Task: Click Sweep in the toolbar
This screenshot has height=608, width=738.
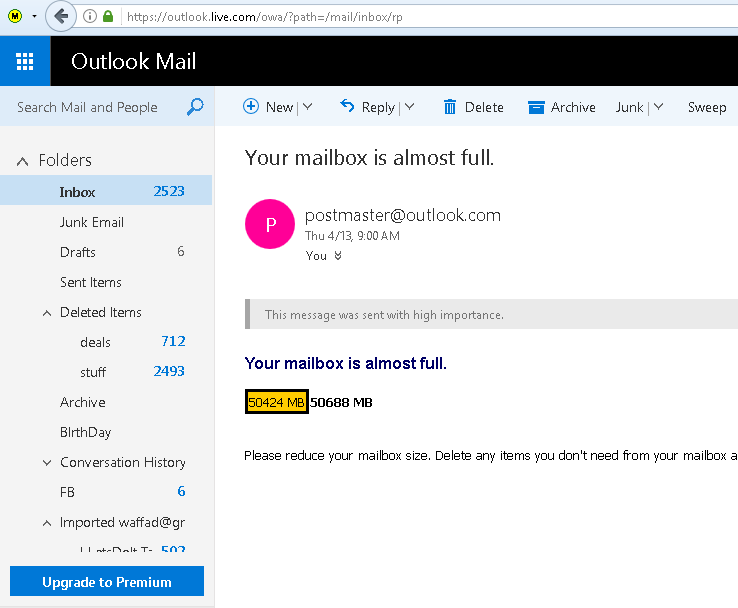Action: click(707, 108)
